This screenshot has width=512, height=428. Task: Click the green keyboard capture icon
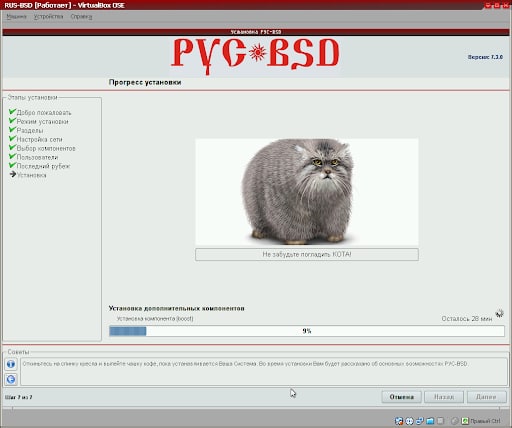465,421
